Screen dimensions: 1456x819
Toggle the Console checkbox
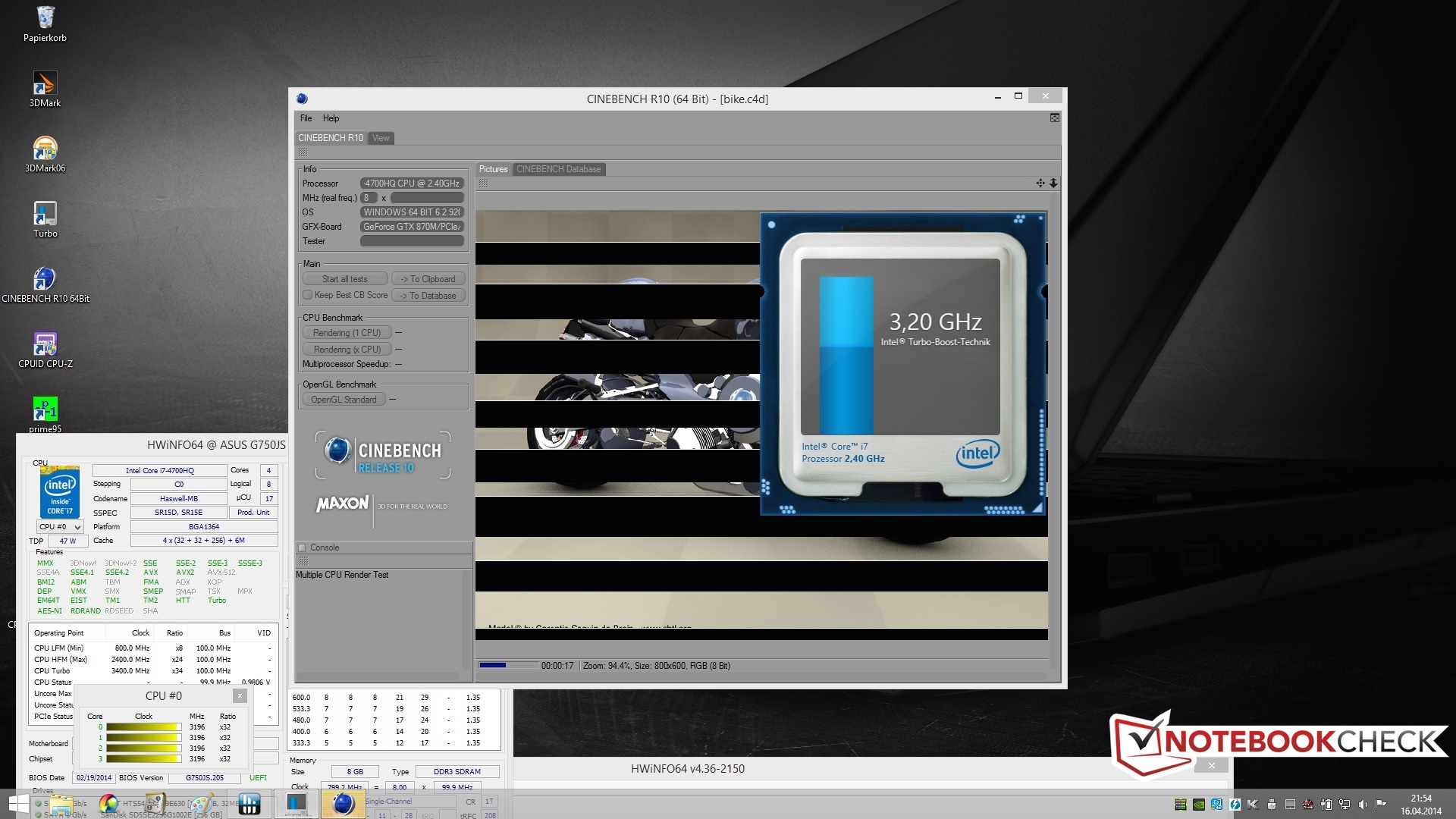302,548
